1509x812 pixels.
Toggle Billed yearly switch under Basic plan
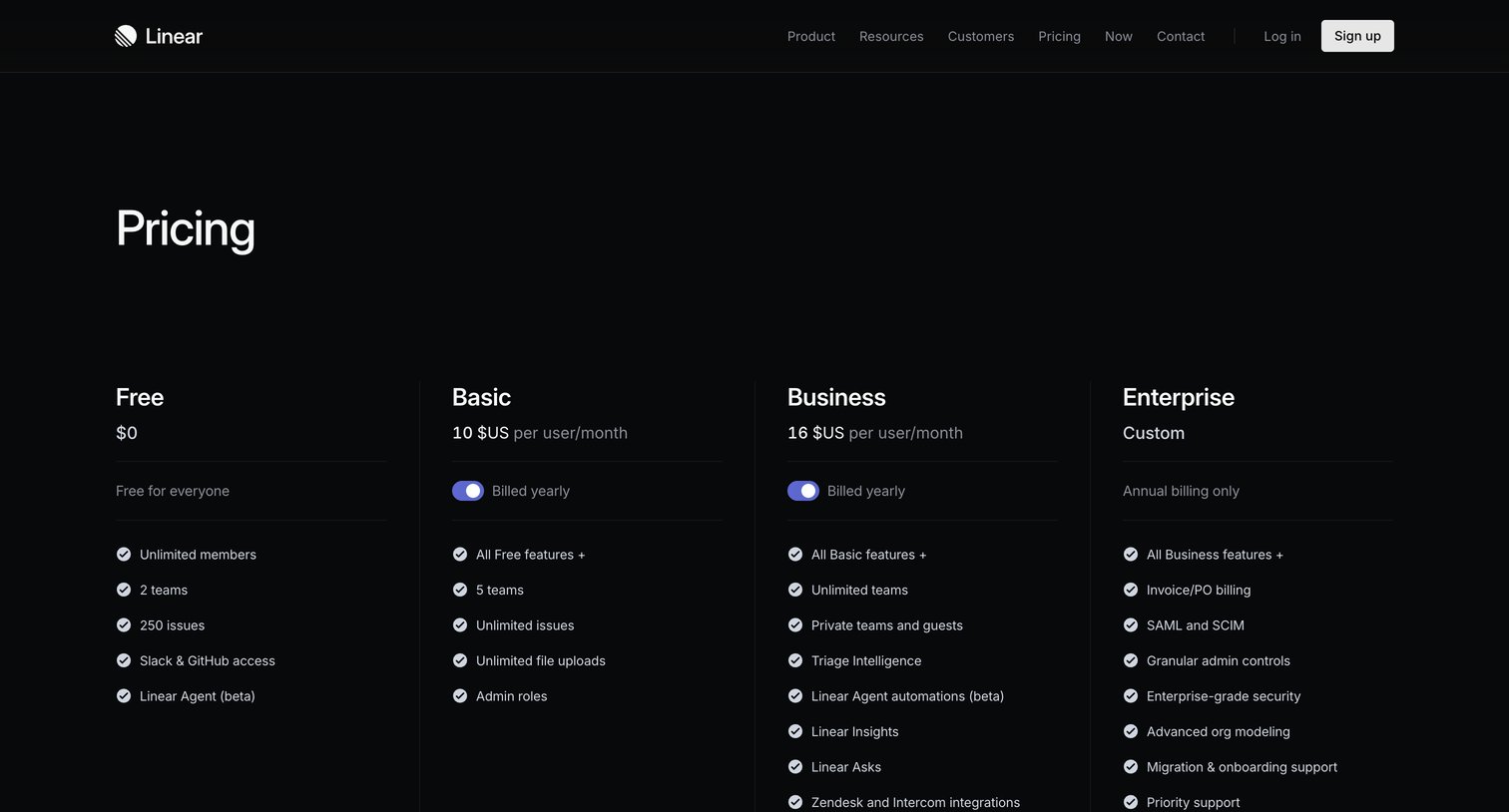468,491
